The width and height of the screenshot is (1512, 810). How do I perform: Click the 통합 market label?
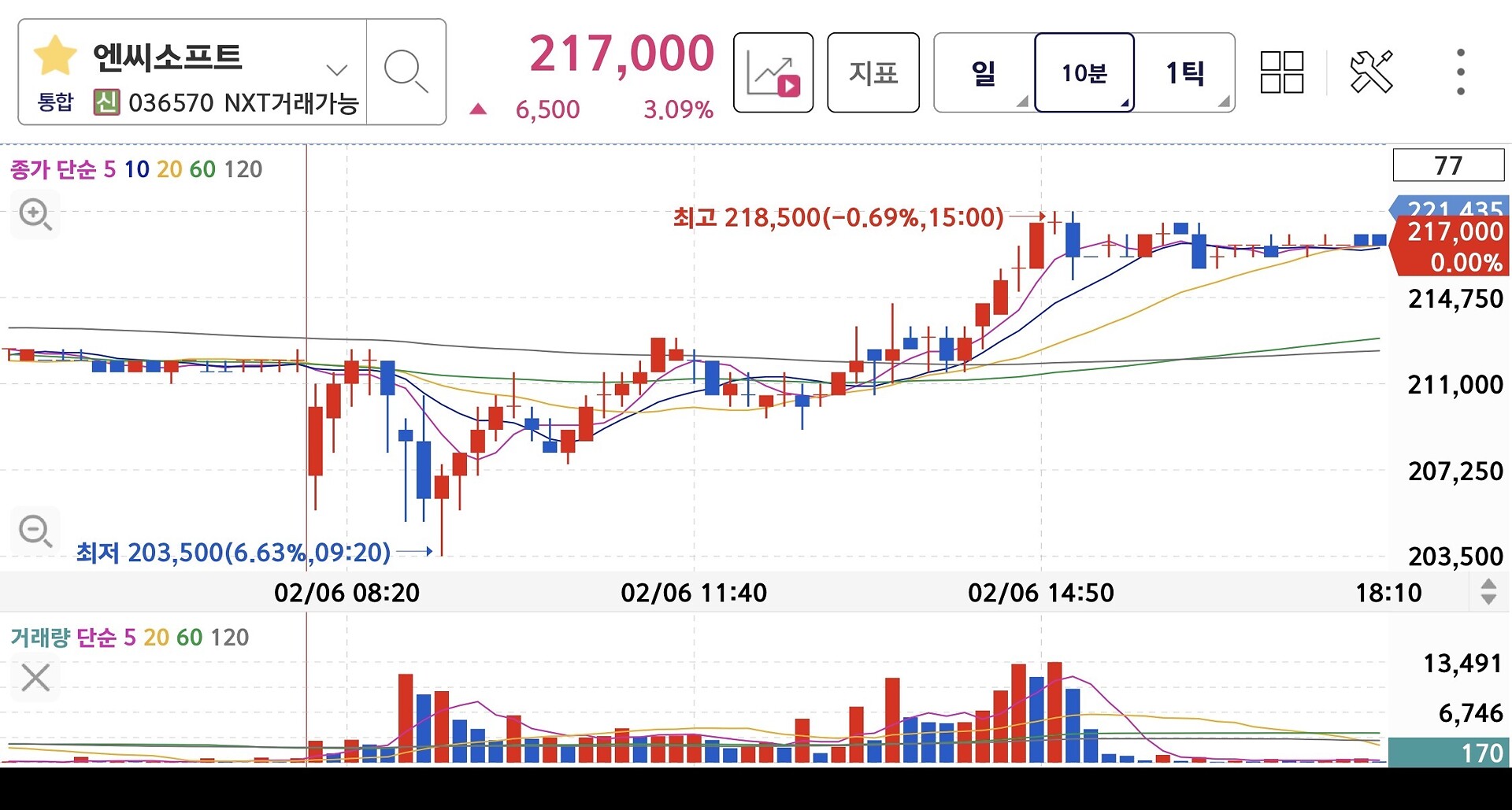pyautogui.click(x=55, y=102)
